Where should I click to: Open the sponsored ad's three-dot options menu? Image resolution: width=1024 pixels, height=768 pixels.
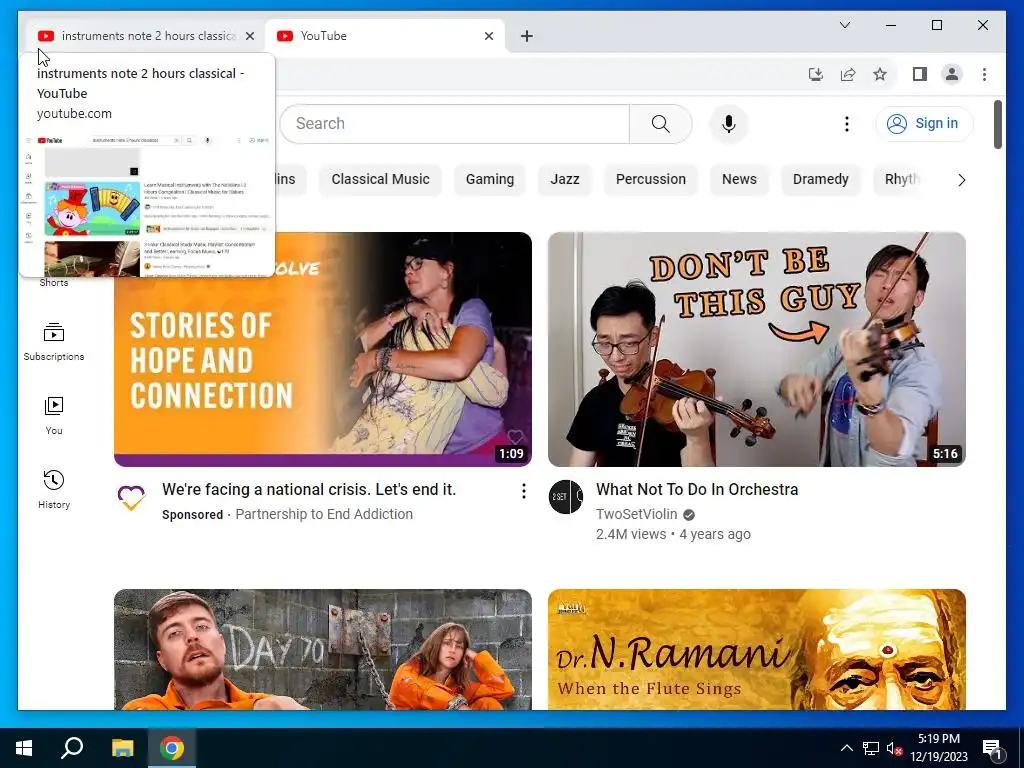[523, 491]
